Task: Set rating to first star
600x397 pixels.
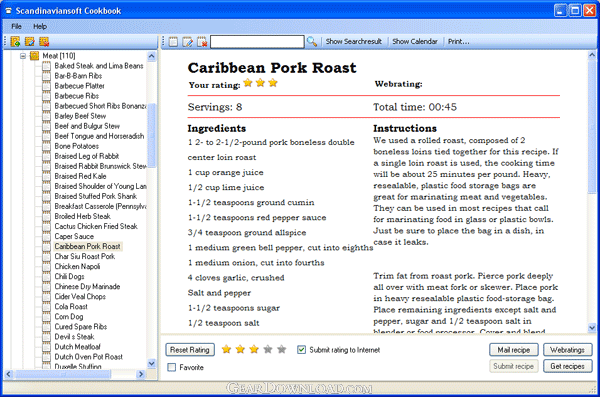Action: (x=227, y=349)
